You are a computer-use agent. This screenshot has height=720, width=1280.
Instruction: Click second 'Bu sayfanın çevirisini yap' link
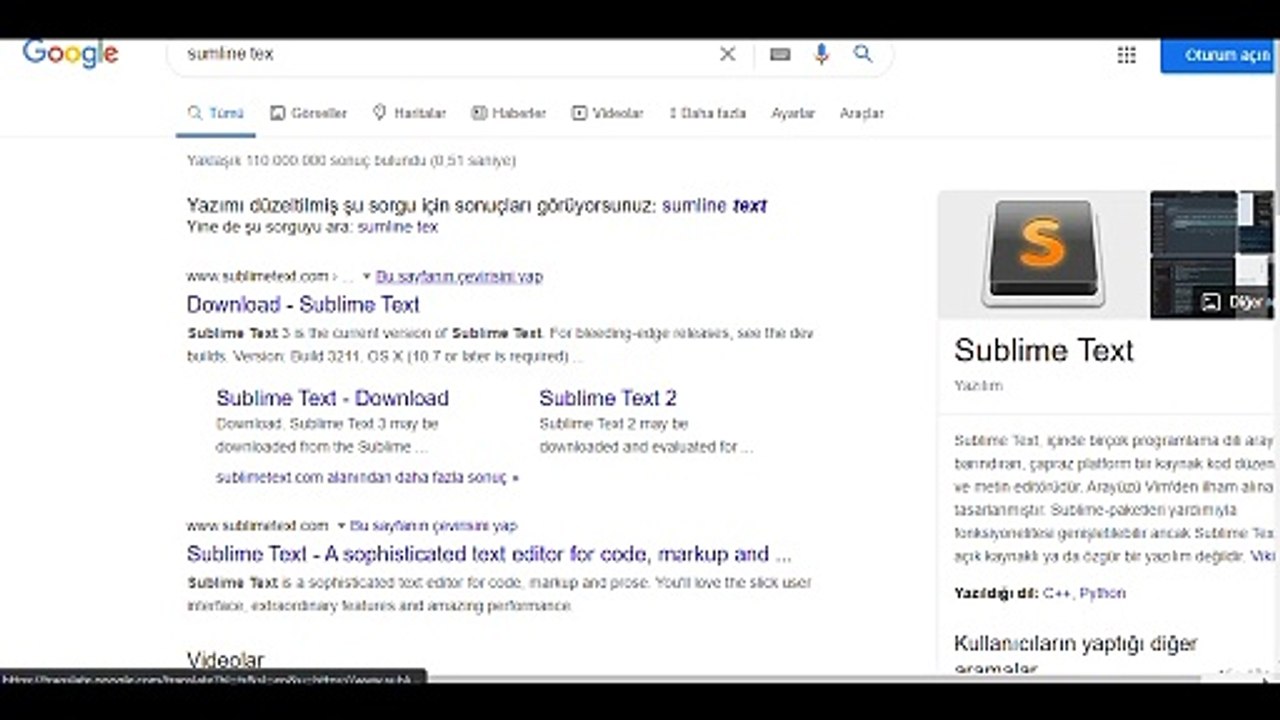click(x=433, y=525)
